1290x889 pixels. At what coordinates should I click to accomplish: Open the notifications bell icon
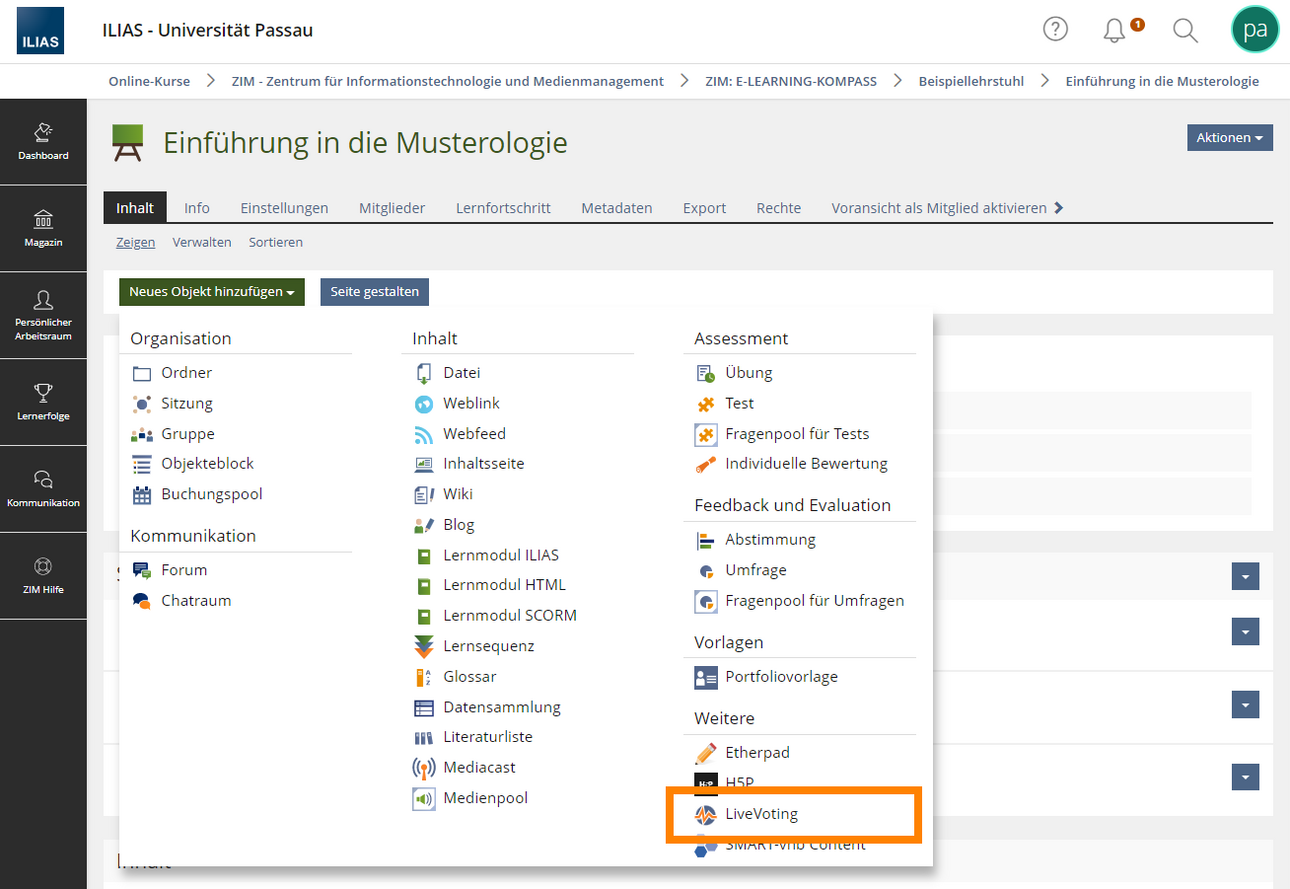click(1115, 30)
